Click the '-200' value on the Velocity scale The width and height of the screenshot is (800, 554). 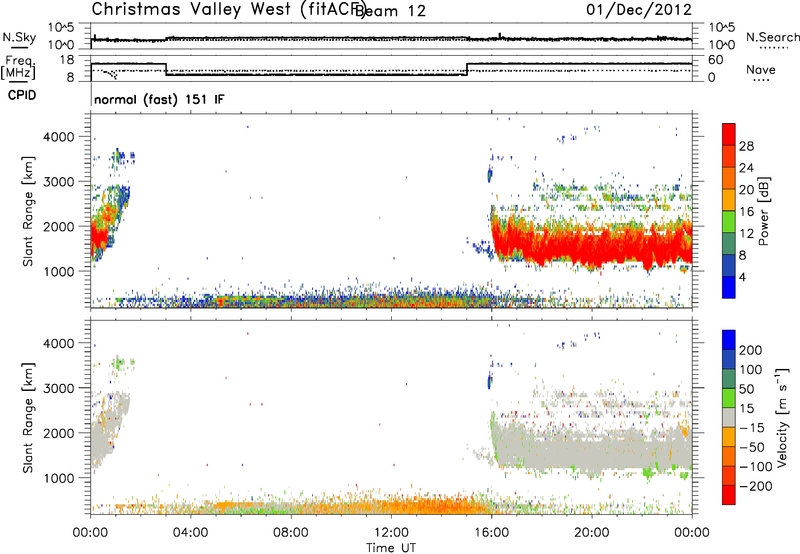tap(756, 486)
